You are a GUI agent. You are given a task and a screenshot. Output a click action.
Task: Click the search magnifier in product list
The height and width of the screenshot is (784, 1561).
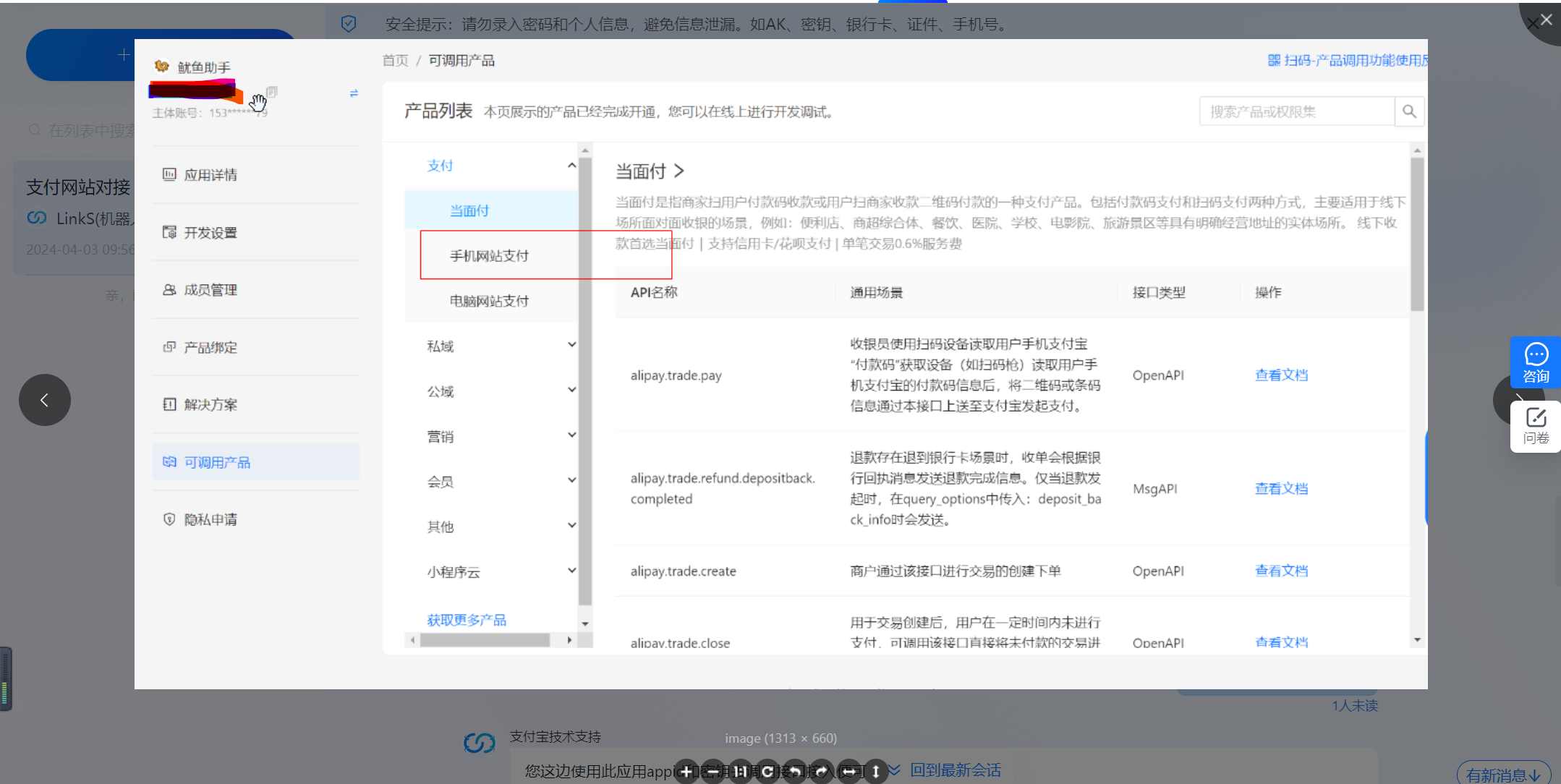(x=1409, y=111)
